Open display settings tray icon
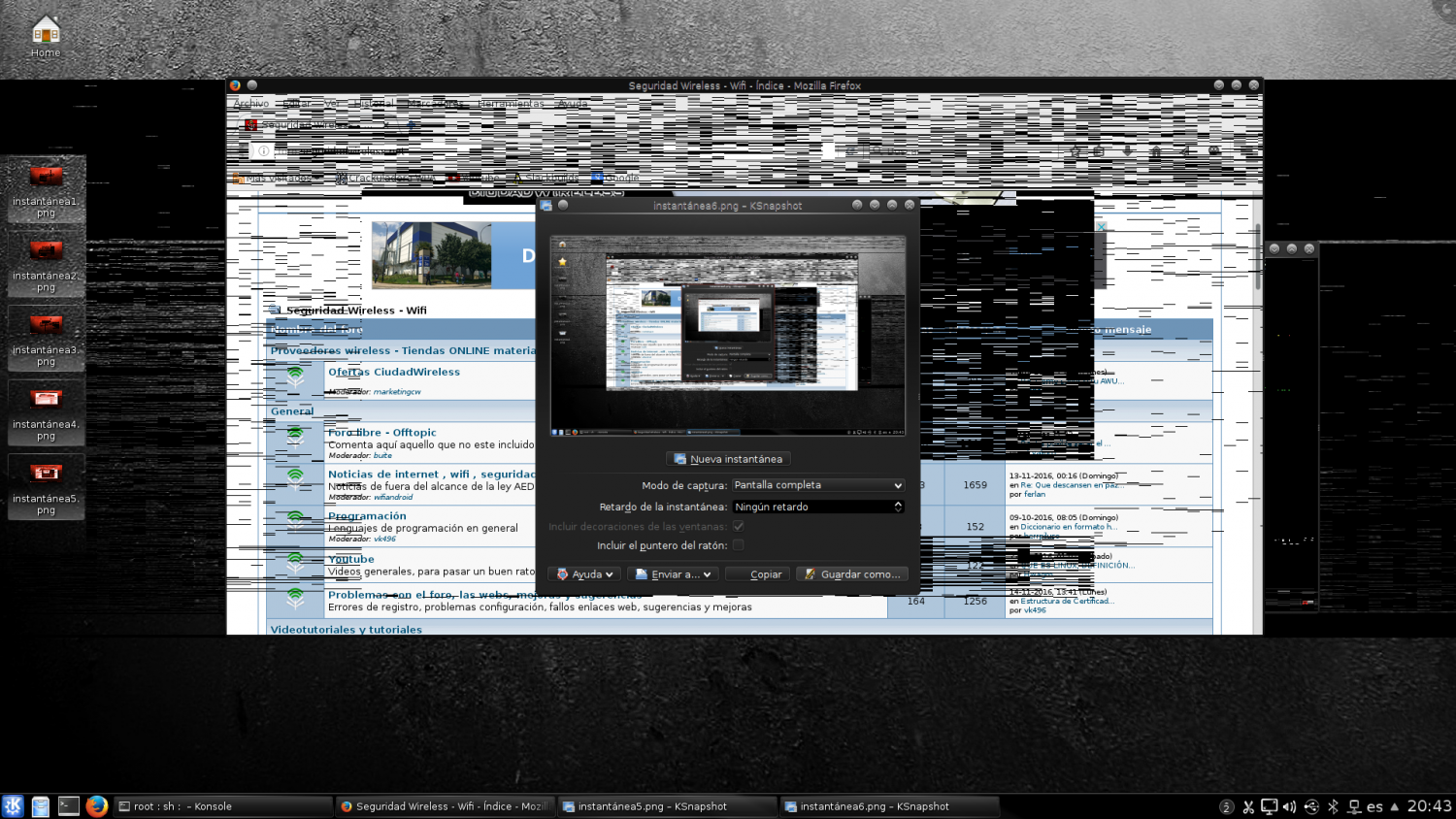Screen dimensions: 1456x819 click(x=1269, y=806)
